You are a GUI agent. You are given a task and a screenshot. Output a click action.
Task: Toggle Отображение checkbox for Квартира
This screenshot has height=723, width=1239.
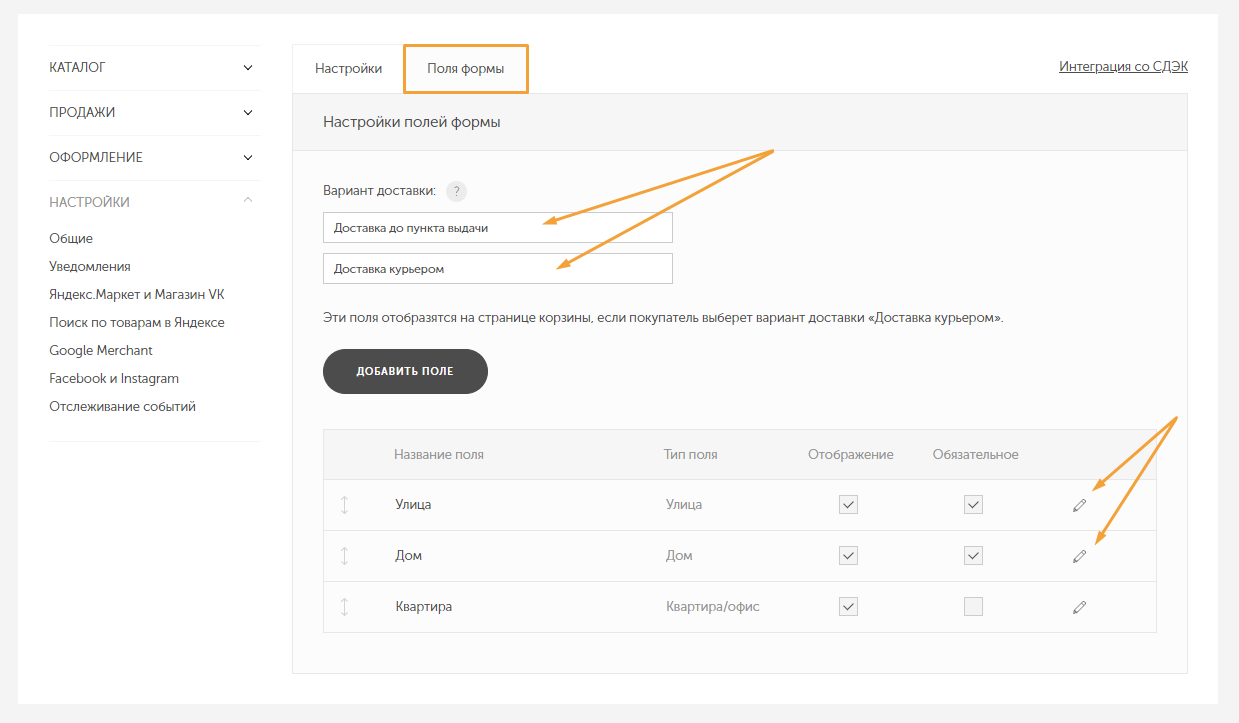pyautogui.click(x=848, y=607)
